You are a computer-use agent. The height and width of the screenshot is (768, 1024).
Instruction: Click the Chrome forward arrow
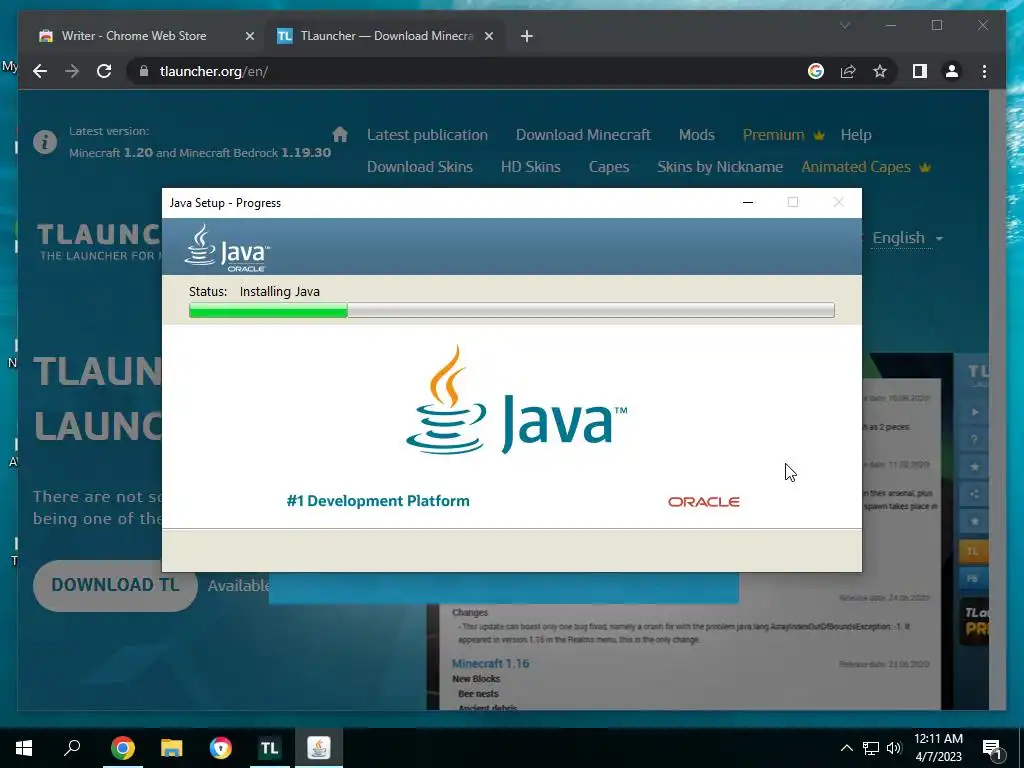tap(72, 71)
